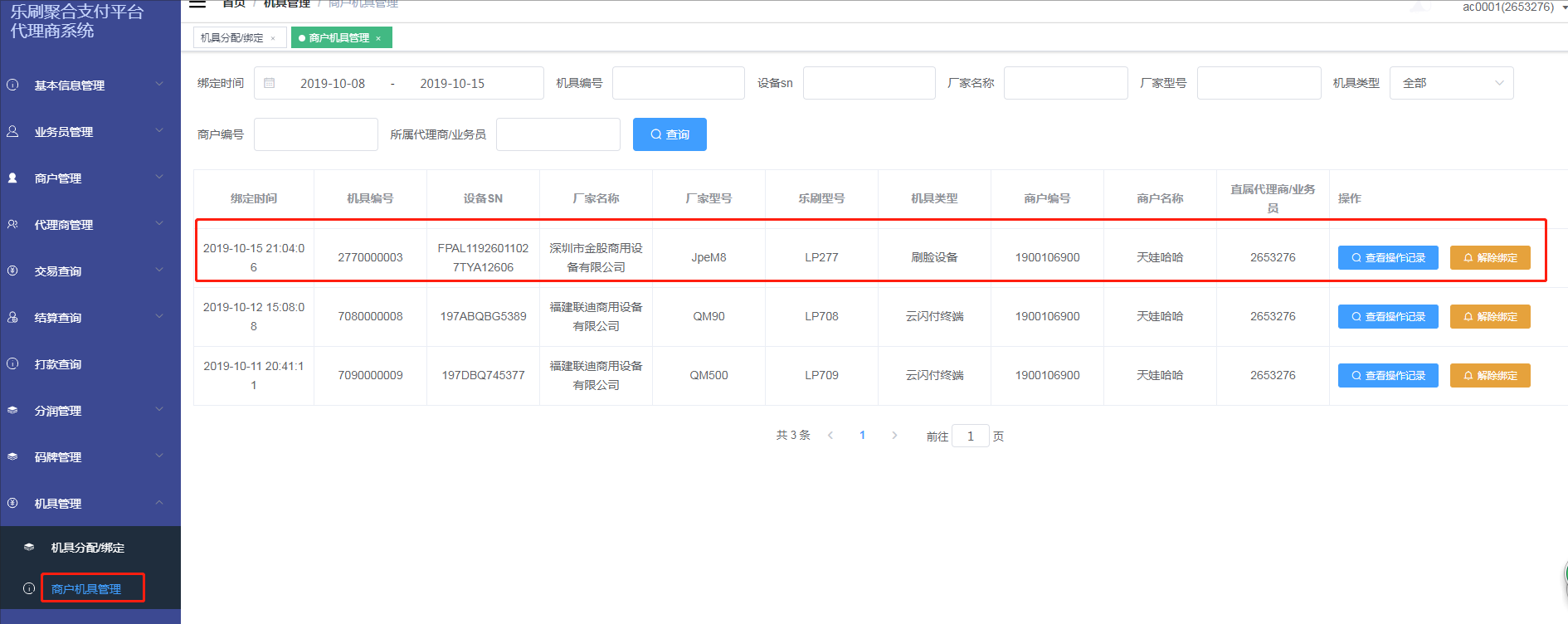
Task: Click the calendar icon in 绑定时间
Action: (270, 83)
